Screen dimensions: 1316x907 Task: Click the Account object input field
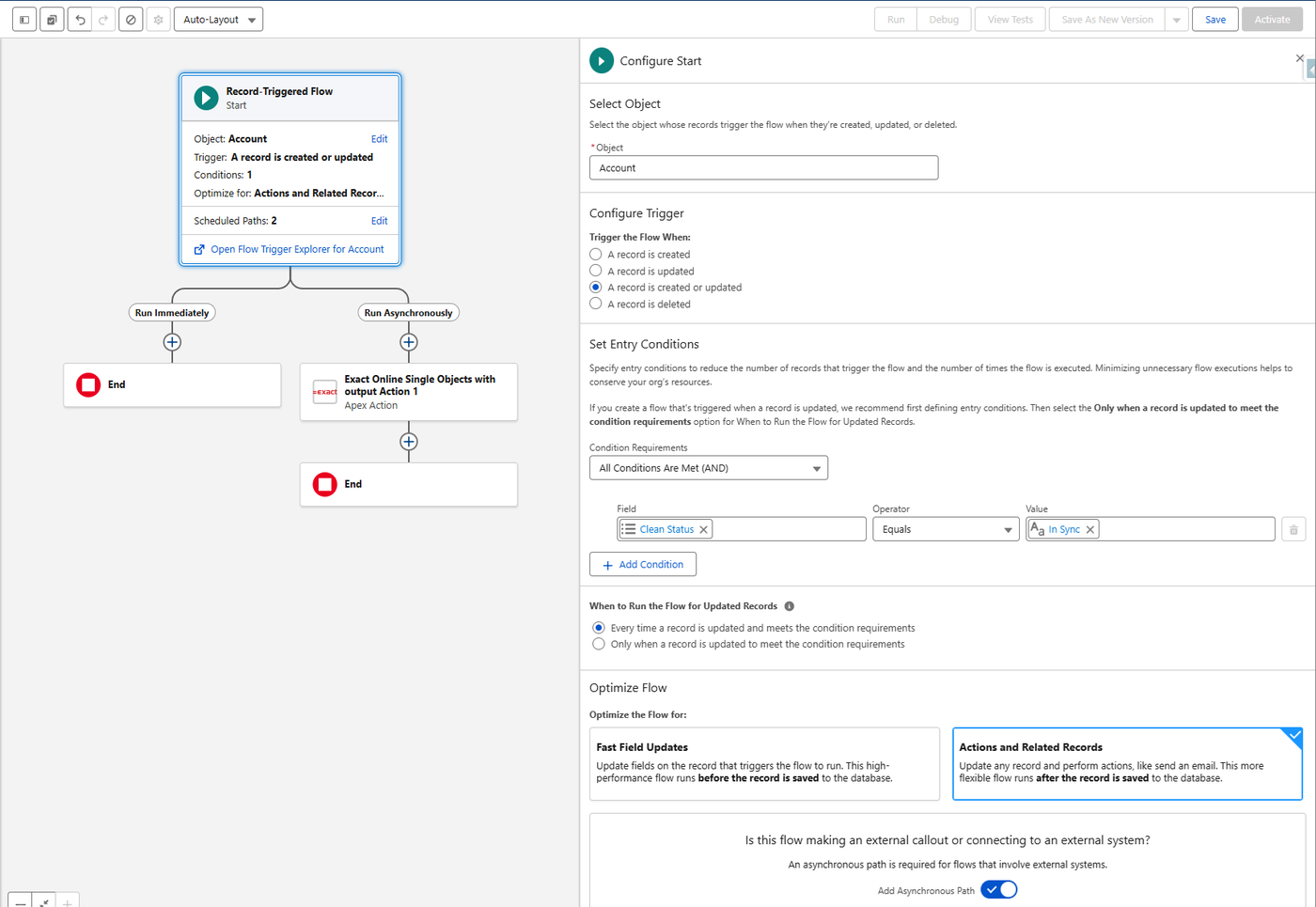point(763,168)
